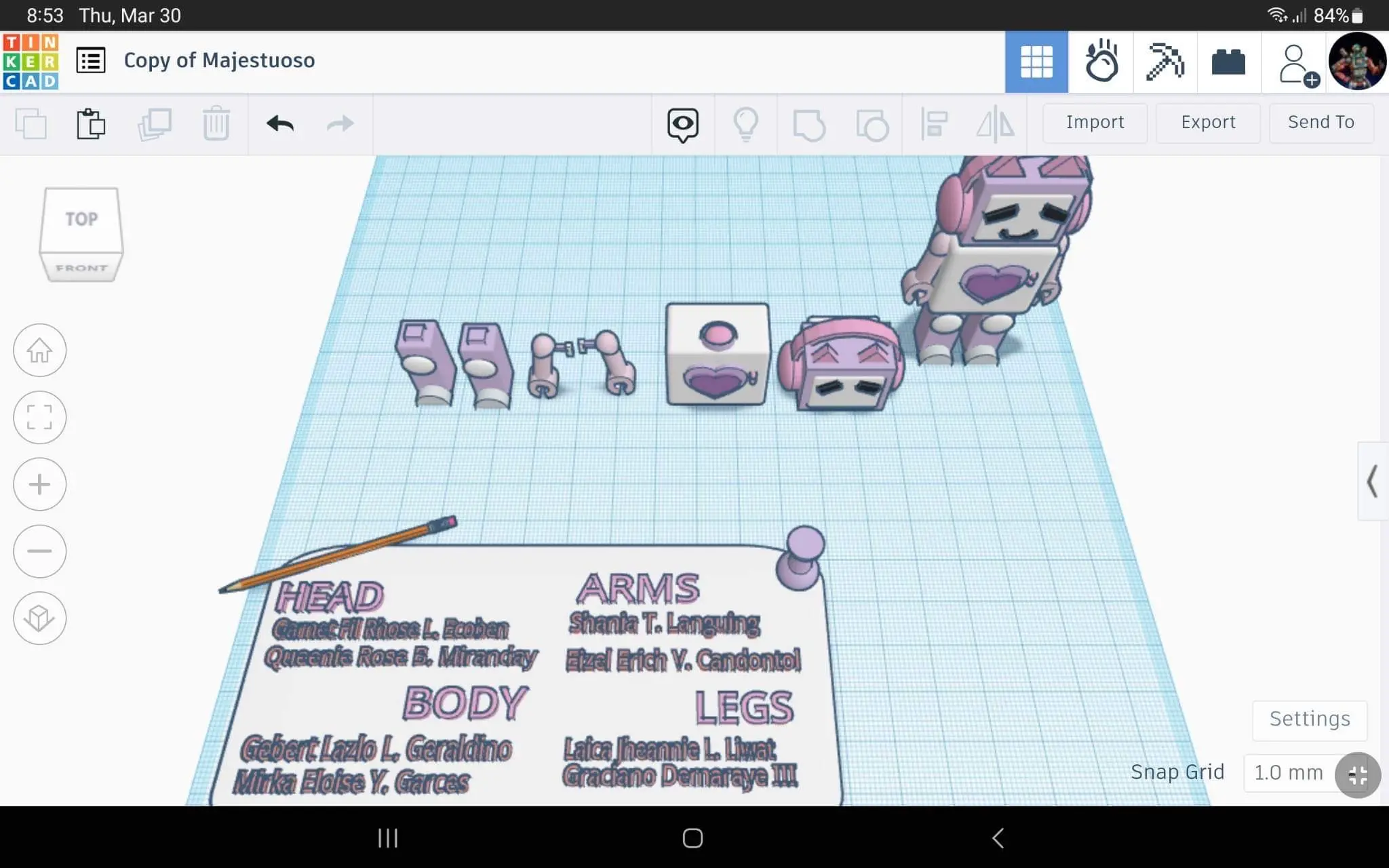Image resolution: width=1389 pixels, height=868 pixels.
Task: Fit all shapes in view
Action: coord(39,418)
